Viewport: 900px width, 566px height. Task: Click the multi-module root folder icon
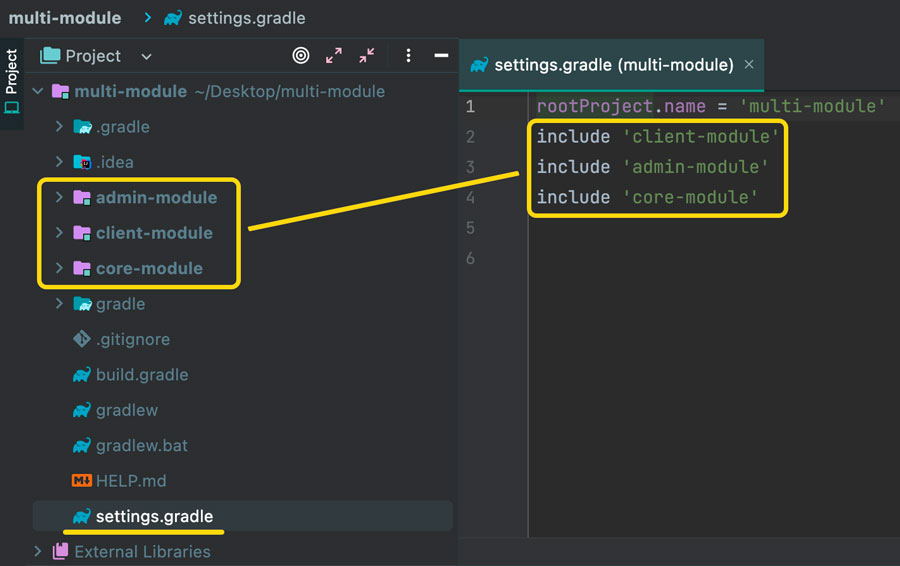pyautogui.click(x=60, y=91)
